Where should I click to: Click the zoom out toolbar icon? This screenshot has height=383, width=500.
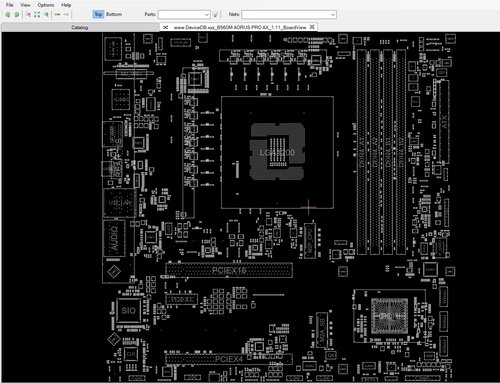[17, 14]
